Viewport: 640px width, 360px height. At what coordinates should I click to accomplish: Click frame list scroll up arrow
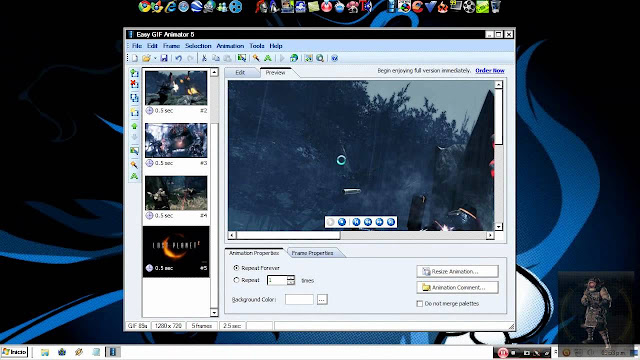214,73
